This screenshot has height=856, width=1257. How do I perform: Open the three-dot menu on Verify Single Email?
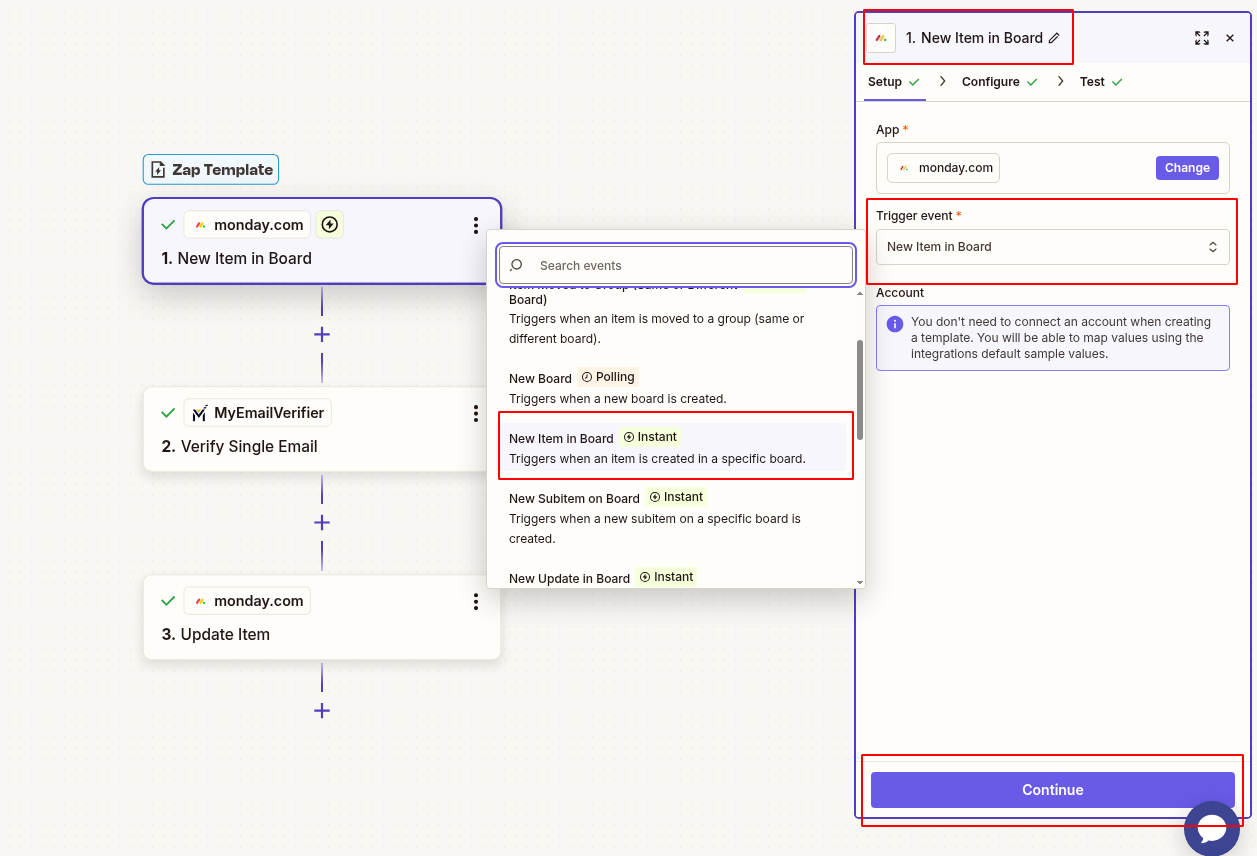[476, 412]
